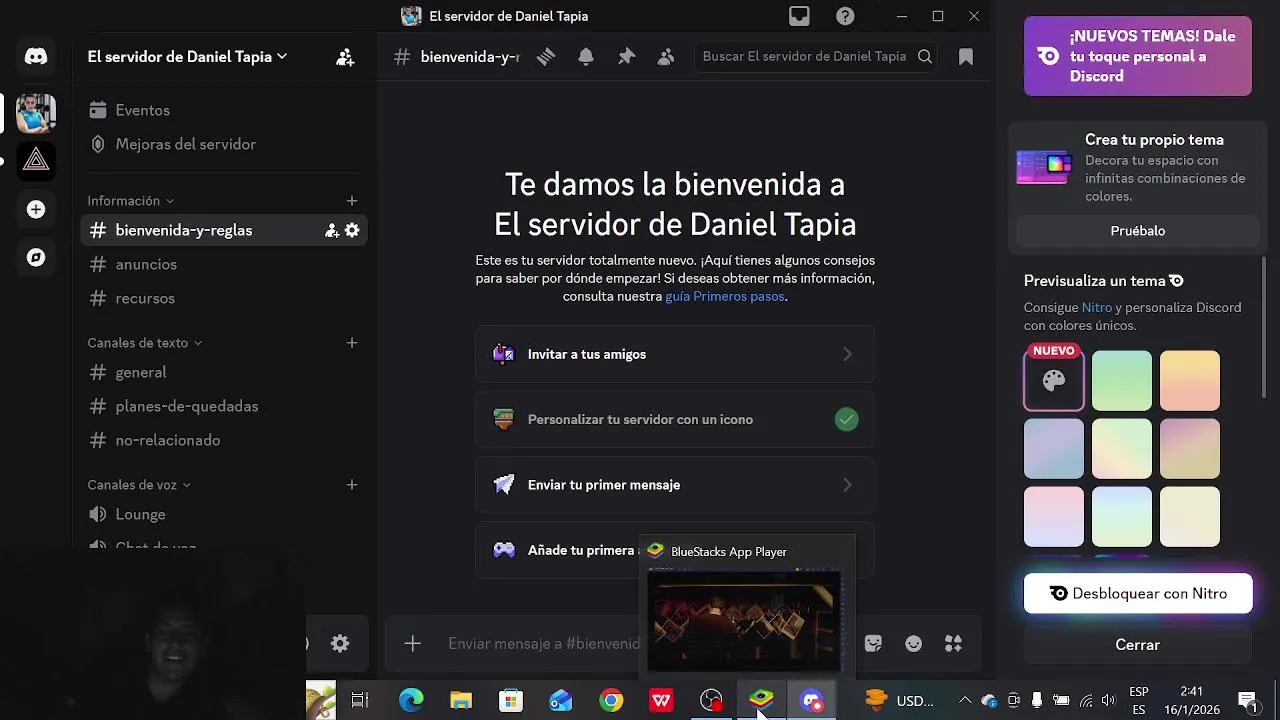Open File Explorer from taskbar

point(461,701)
